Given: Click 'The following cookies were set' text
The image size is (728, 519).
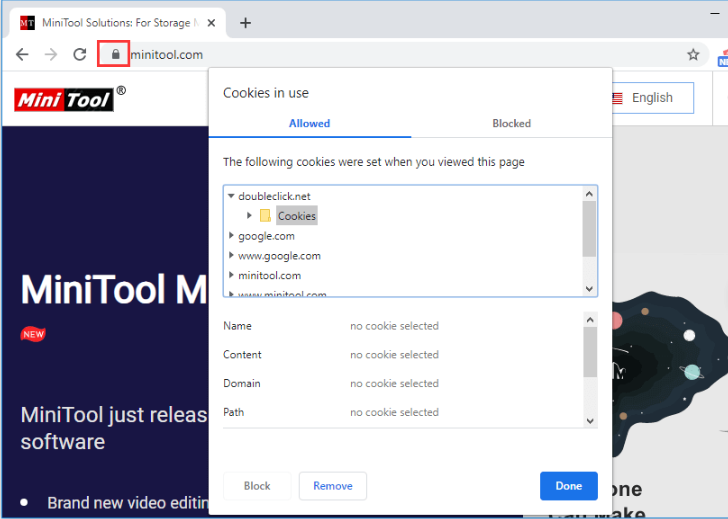Looking at the screenshot, I should pyautogui.click(x=374, y=162).
